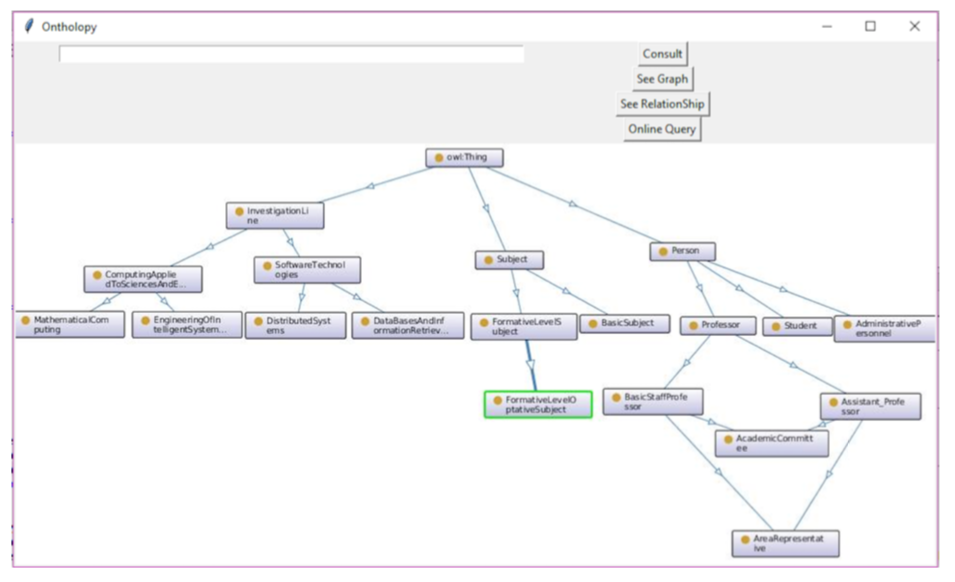The height and width of the screenshot is (582, 955).
Task: Maximize the Onthology window
Action: click(870, 26)
